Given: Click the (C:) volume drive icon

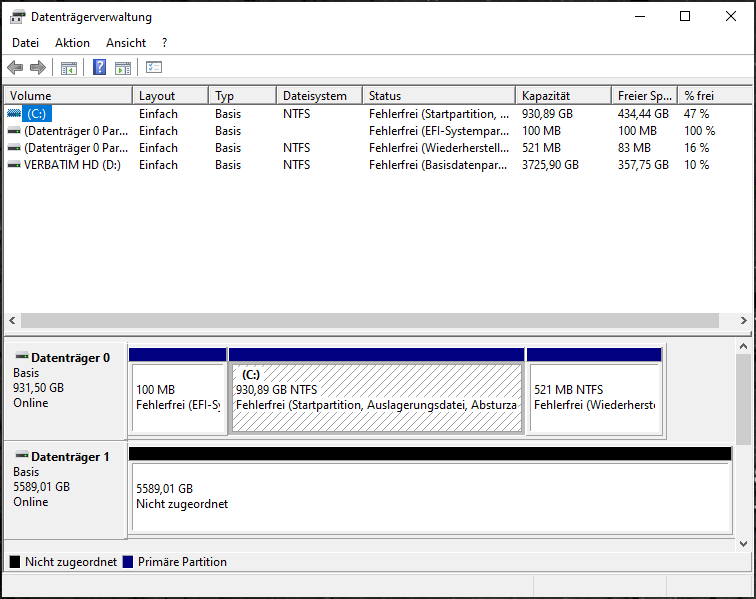Looking at the screenshot, I should click(14, 113).
